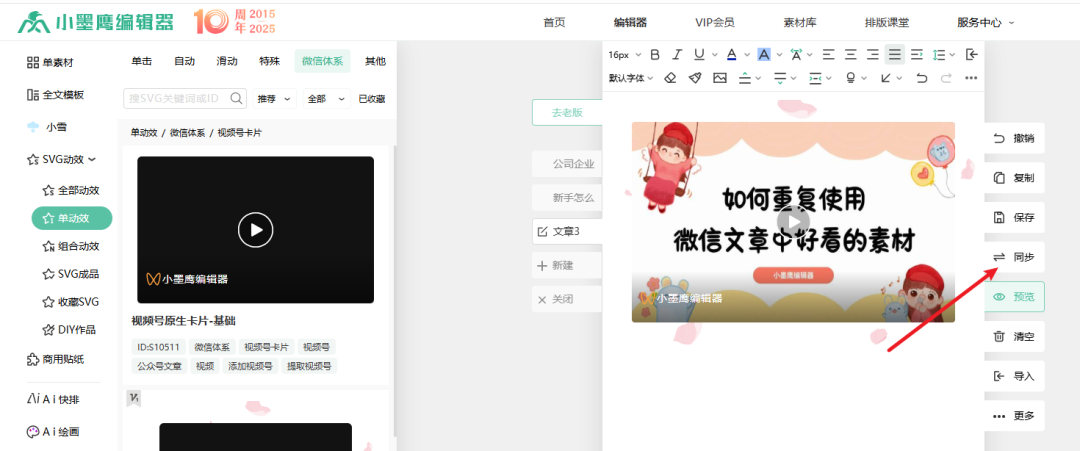
Task: Align text left
Action: pyautogui.click(x=829, y=54)
